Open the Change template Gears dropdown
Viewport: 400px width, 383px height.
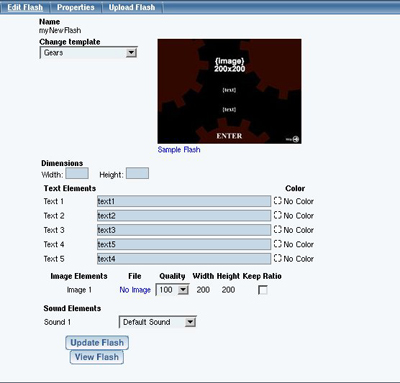point(88,53)
